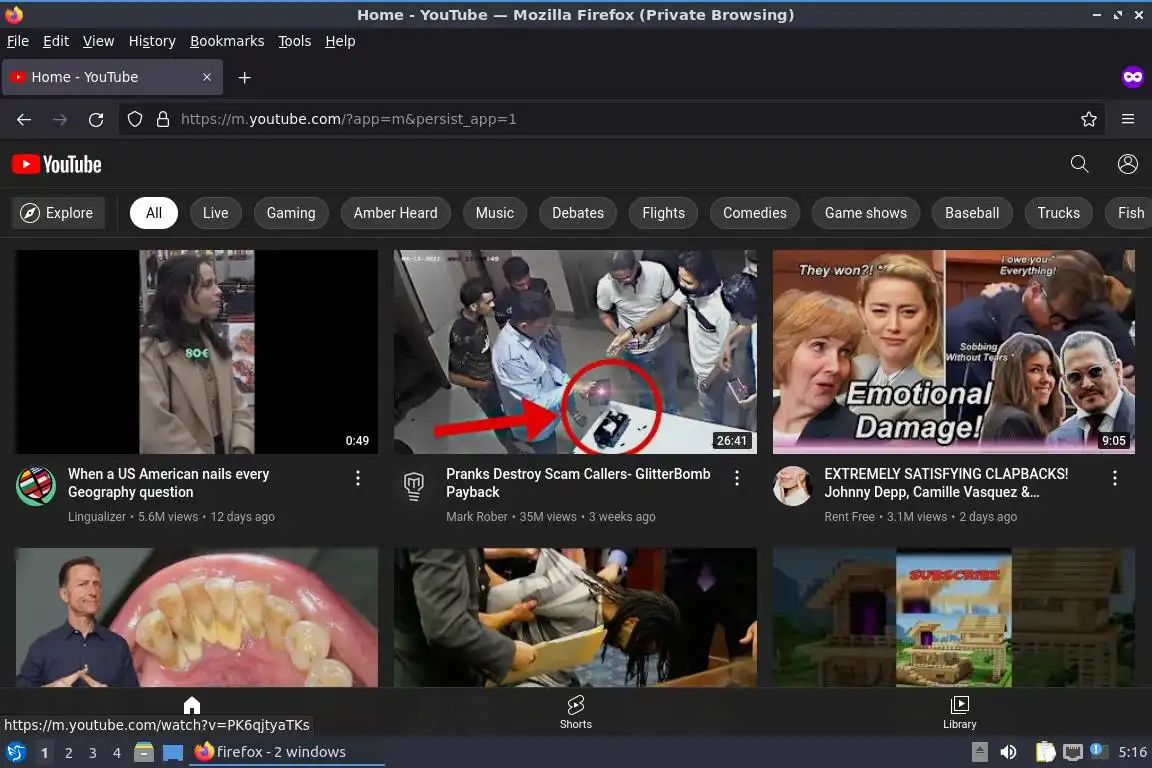Click the YouTube logo
The image size is (1152, 768).
(57, 164)
